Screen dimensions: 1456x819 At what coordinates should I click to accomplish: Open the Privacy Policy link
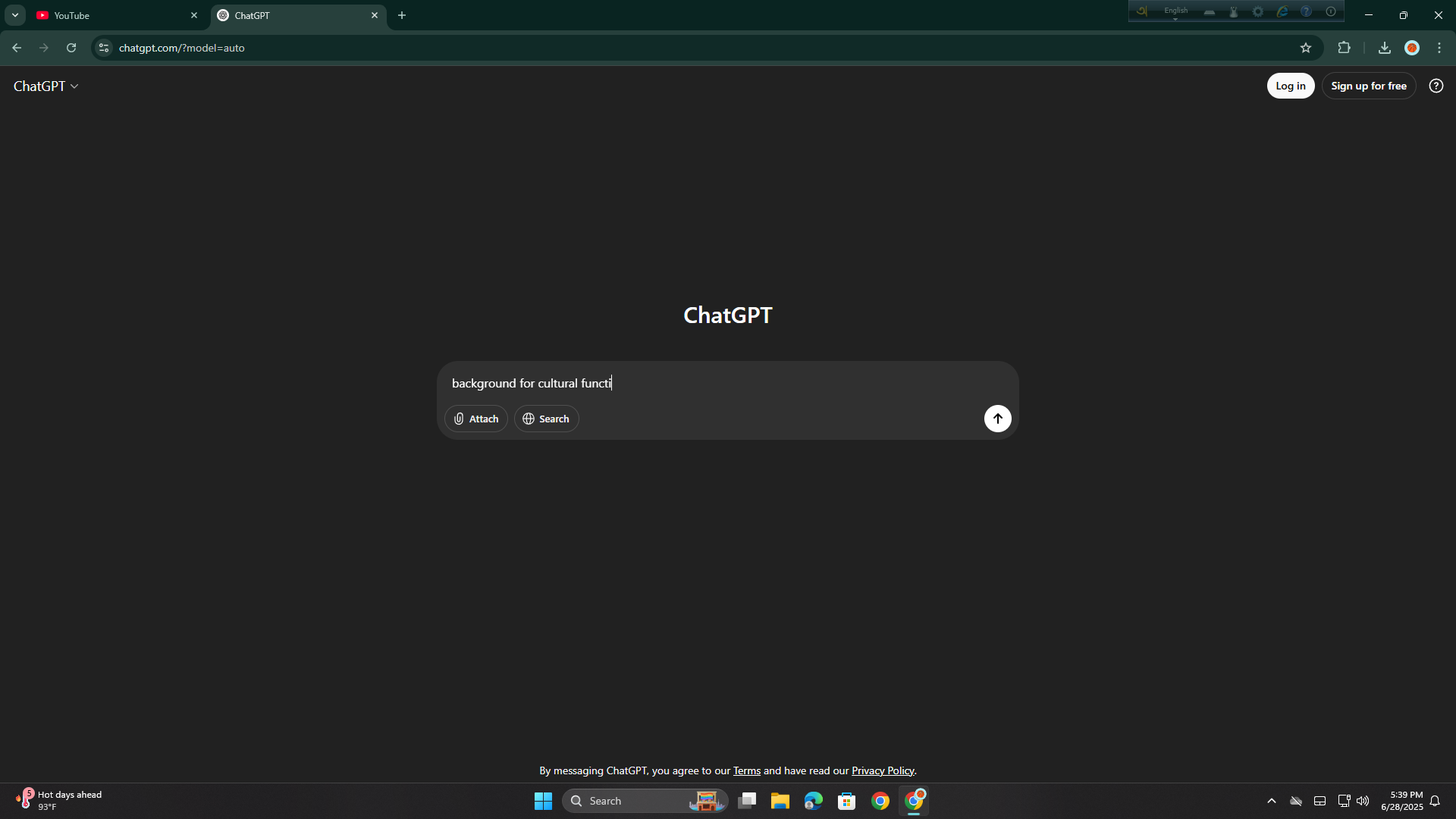[x=883, y=770]
